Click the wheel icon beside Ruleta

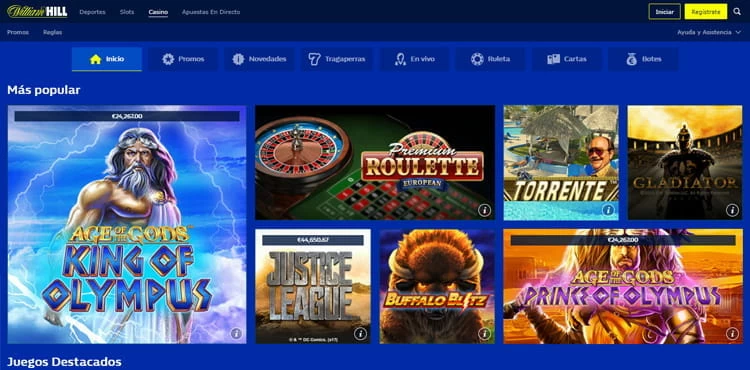tap(477, 59)
